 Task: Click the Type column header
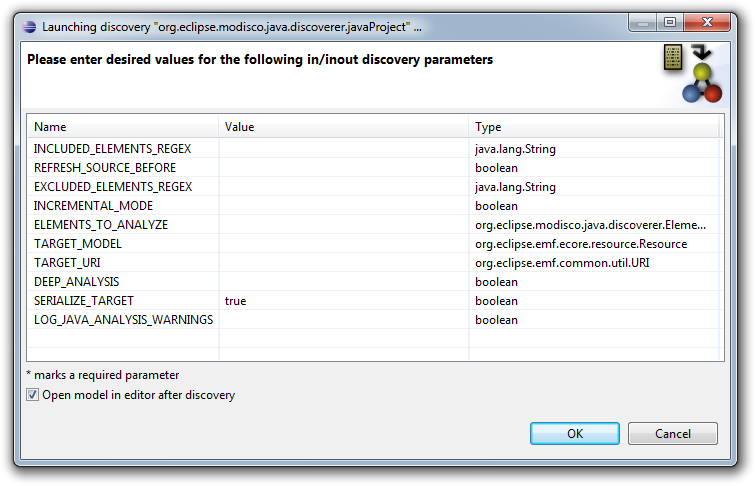(x=594, y=127)
